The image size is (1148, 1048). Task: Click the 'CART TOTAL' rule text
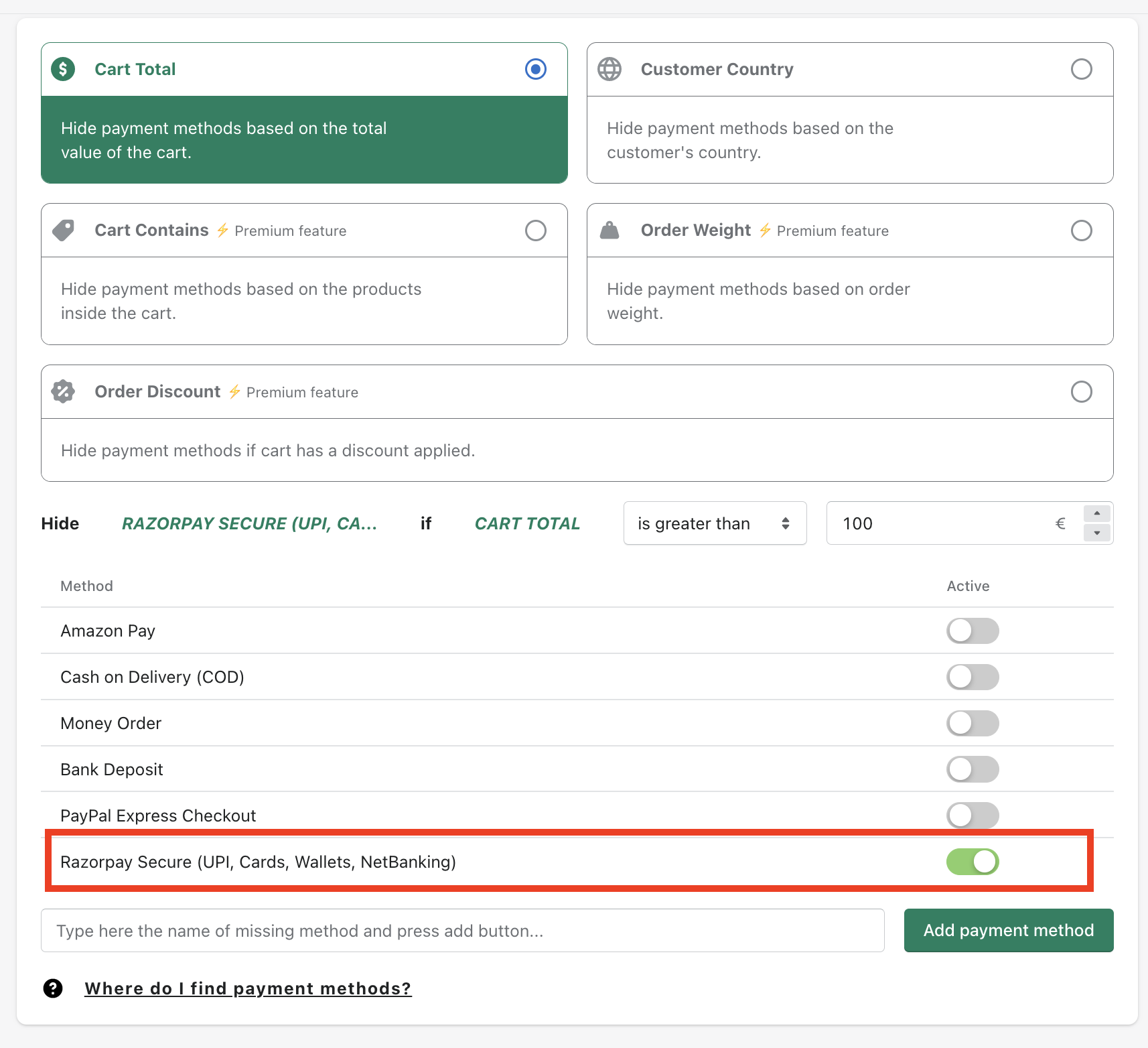pyautogui.click(x=527, y=523)
